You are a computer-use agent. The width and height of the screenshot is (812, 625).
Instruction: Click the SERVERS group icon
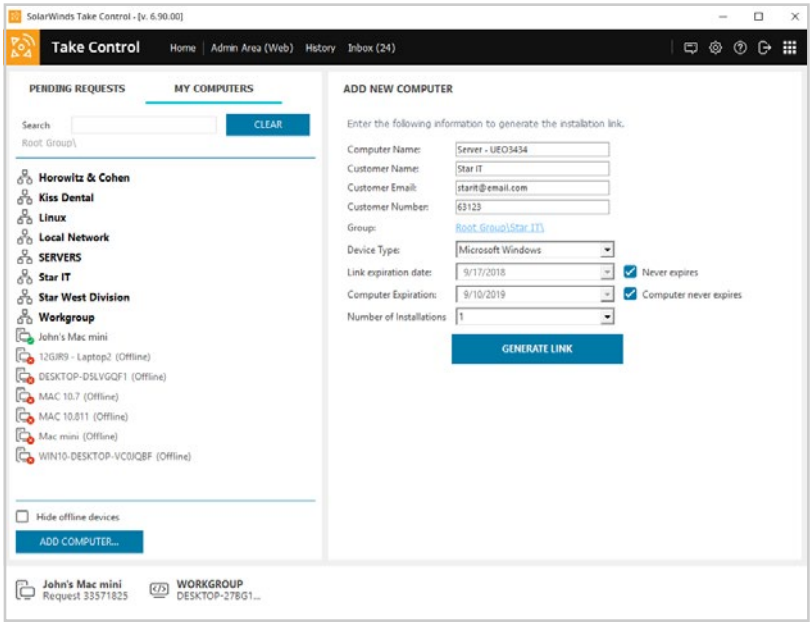pyautogui.click(x=24, y=257)
